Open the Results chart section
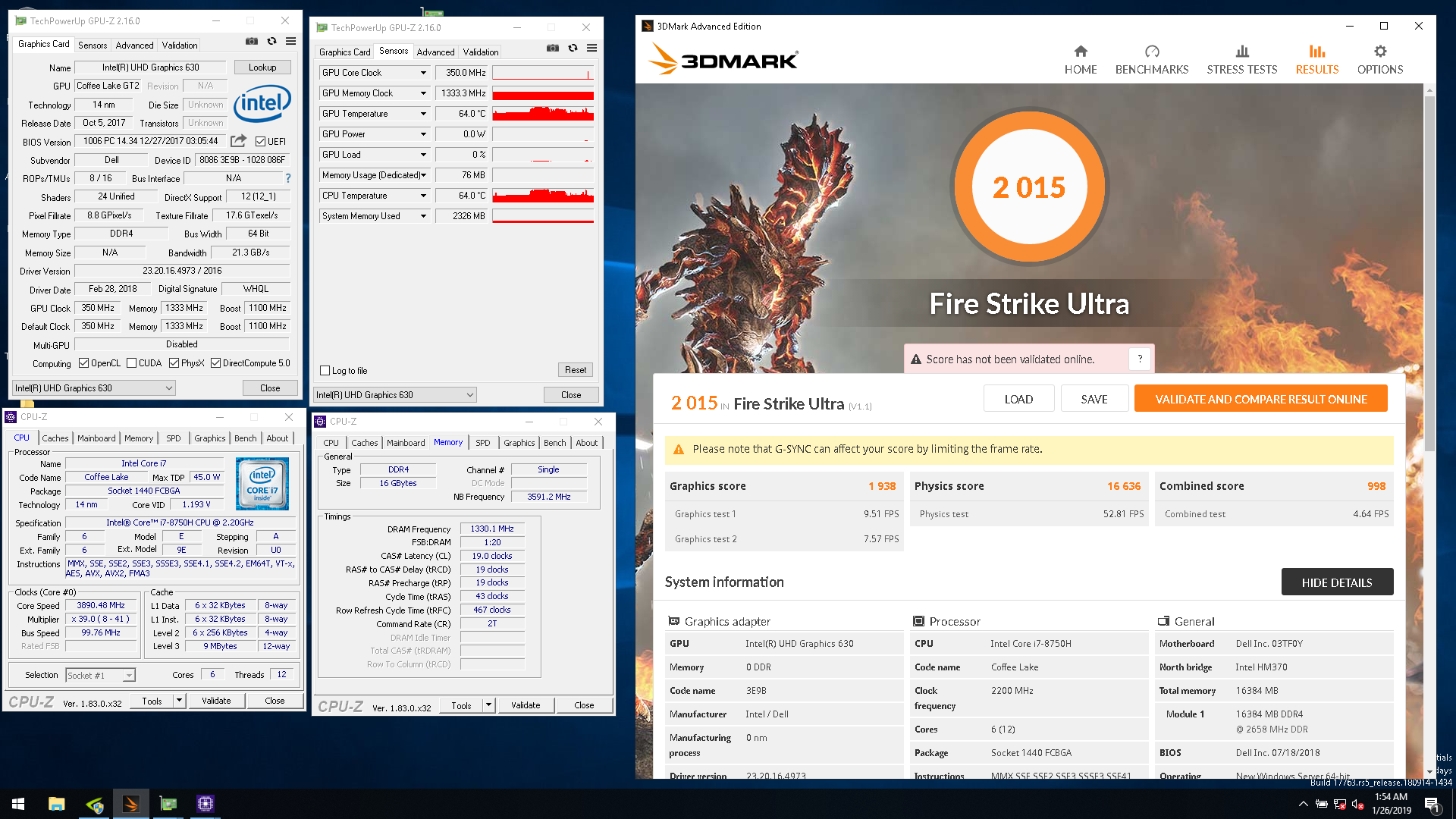 point(1317,60)
